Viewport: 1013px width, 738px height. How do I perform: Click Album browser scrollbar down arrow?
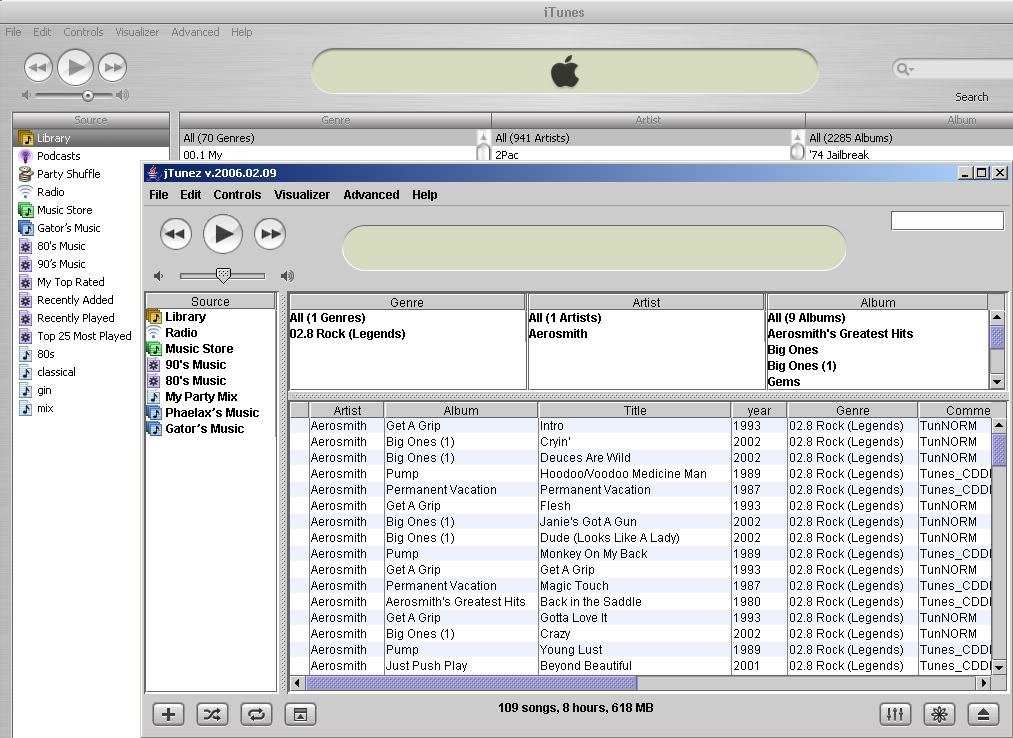[x=997, y=382]
